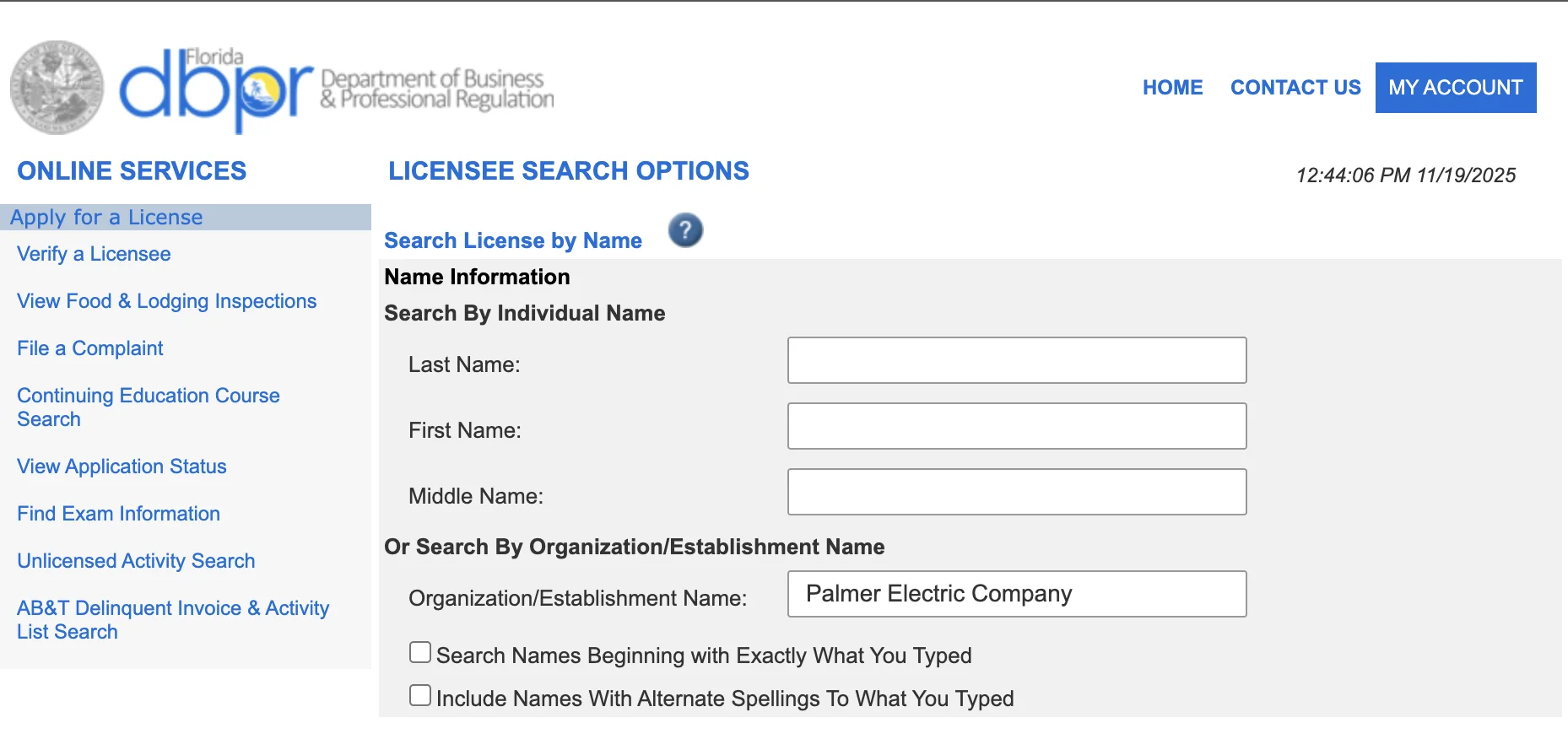Open Continuing Education Course Search link
Image resolution: width=1568 pixels, height=739 pixels.
(x=148, y=407)
